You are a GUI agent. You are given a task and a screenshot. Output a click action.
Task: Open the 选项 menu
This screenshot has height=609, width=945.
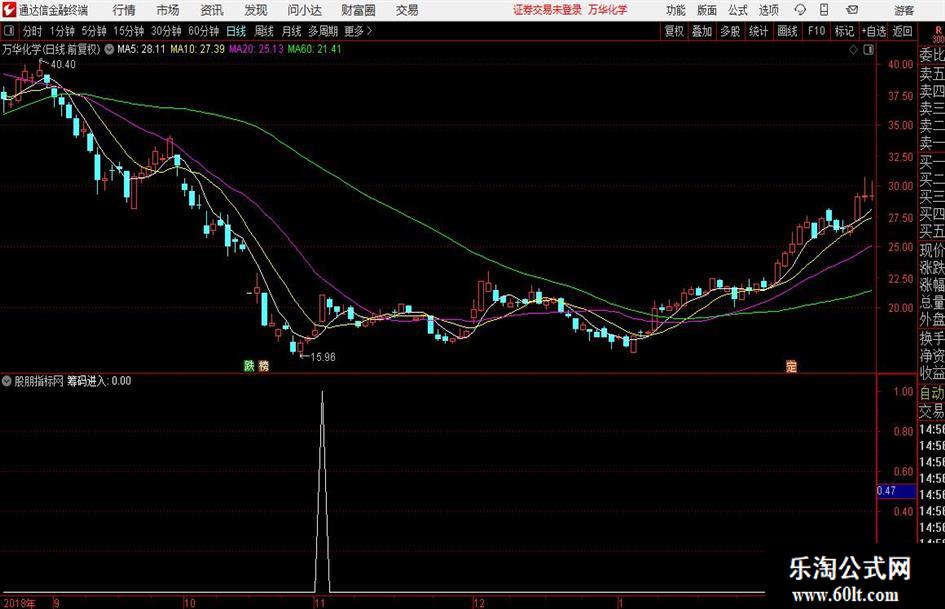(768, 10)
